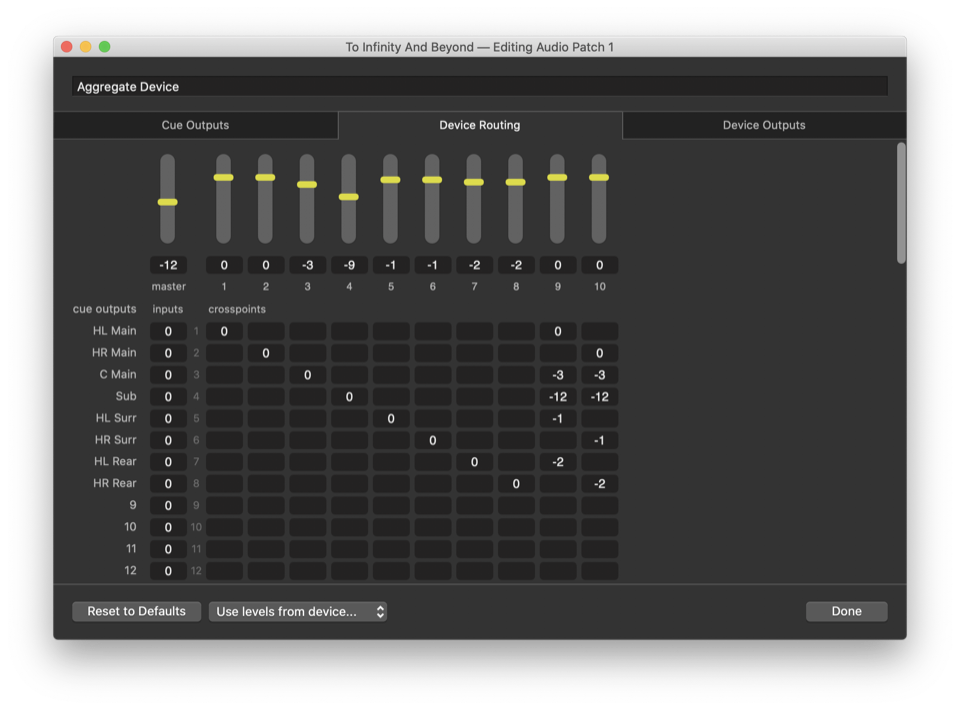Image resolution: width=960 pixels, height=710 pixels.
Task: Click HR Rear crosspoint for output 10
Action: [x=599, y=484]
